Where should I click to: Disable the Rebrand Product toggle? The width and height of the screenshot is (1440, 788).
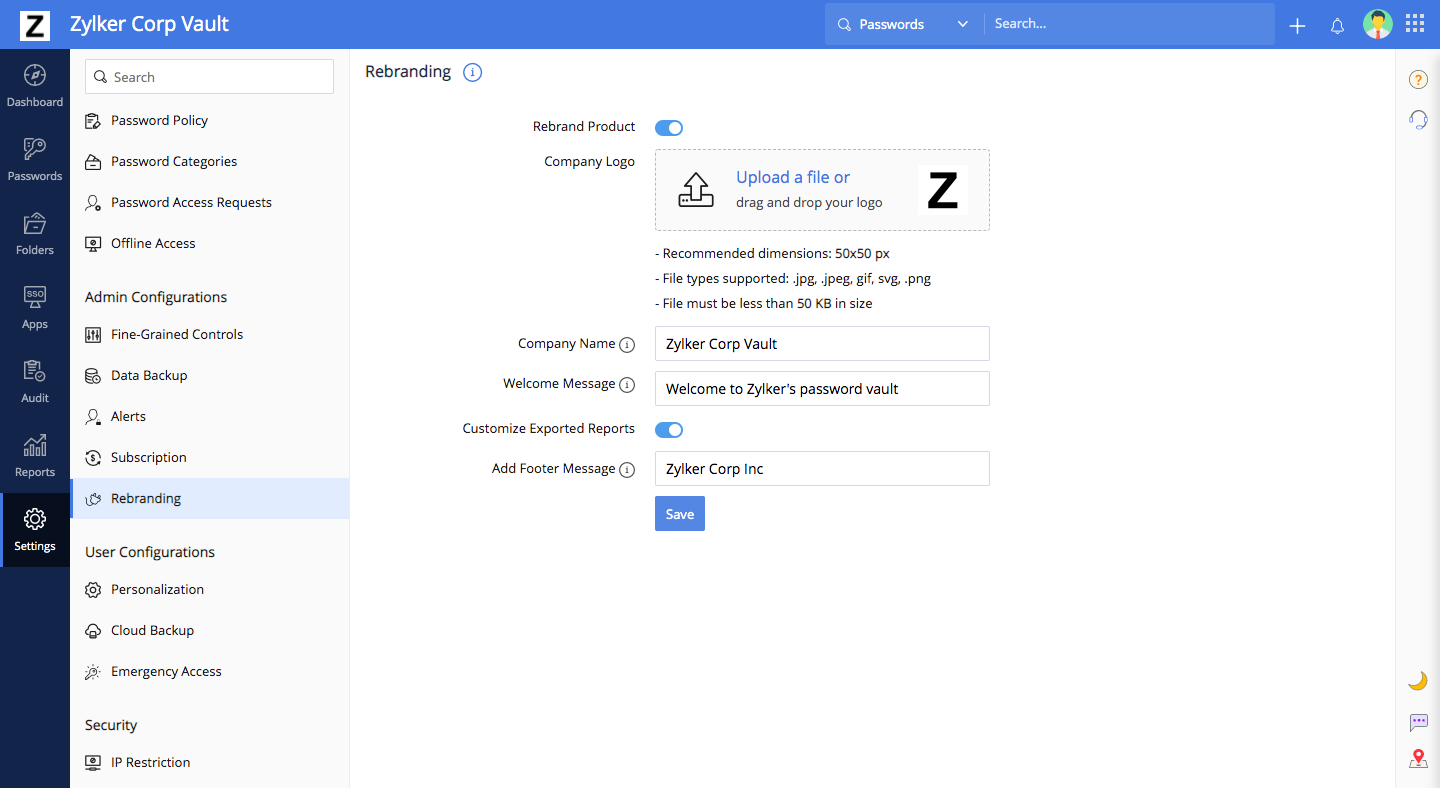tap(669, 128)
